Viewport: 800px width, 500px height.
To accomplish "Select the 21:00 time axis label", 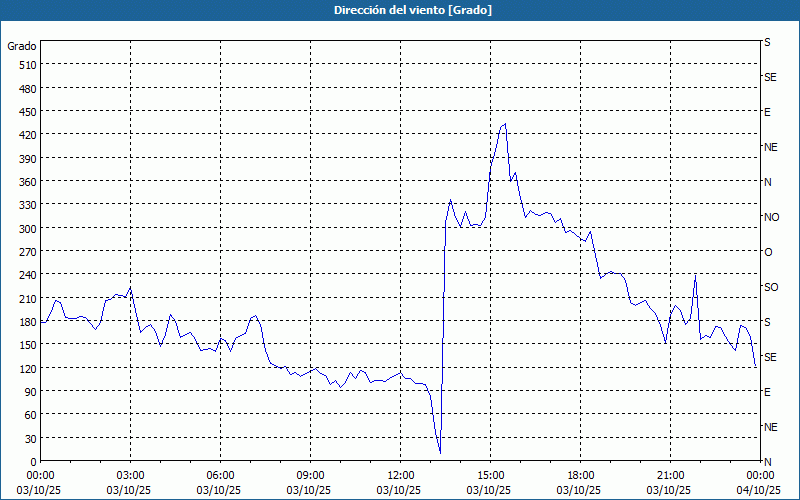I will coord(670,475).
